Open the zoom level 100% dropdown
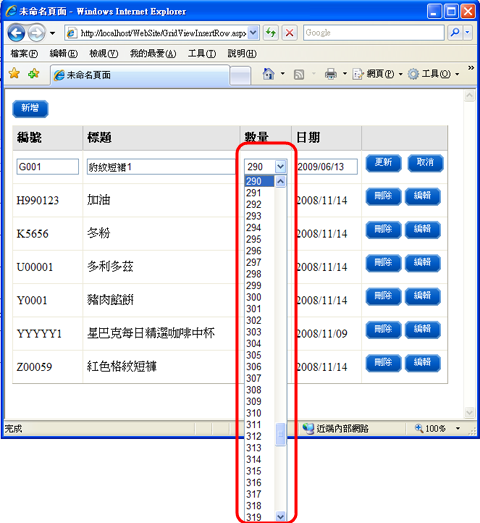The width and height of the screenshot is (480, 523). (x=458, y=428)
